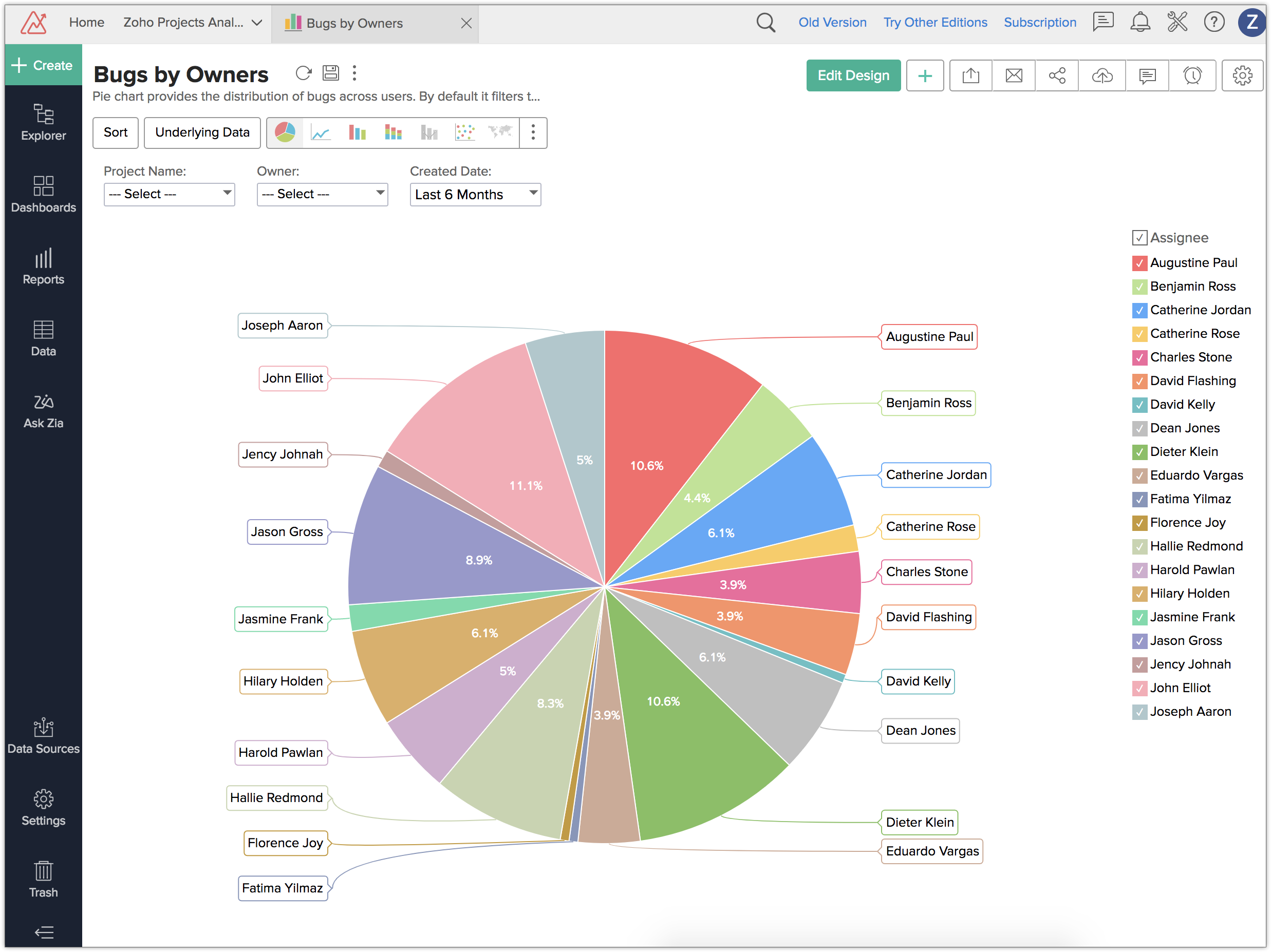Toggle the Dieter Klein legend checkbox

click(1139, 452)
